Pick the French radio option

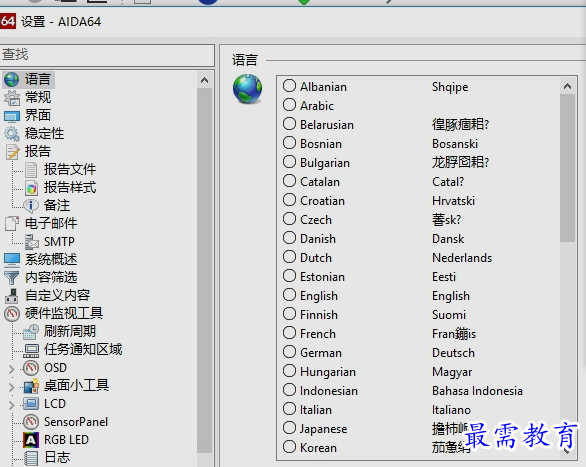(289, 333)
